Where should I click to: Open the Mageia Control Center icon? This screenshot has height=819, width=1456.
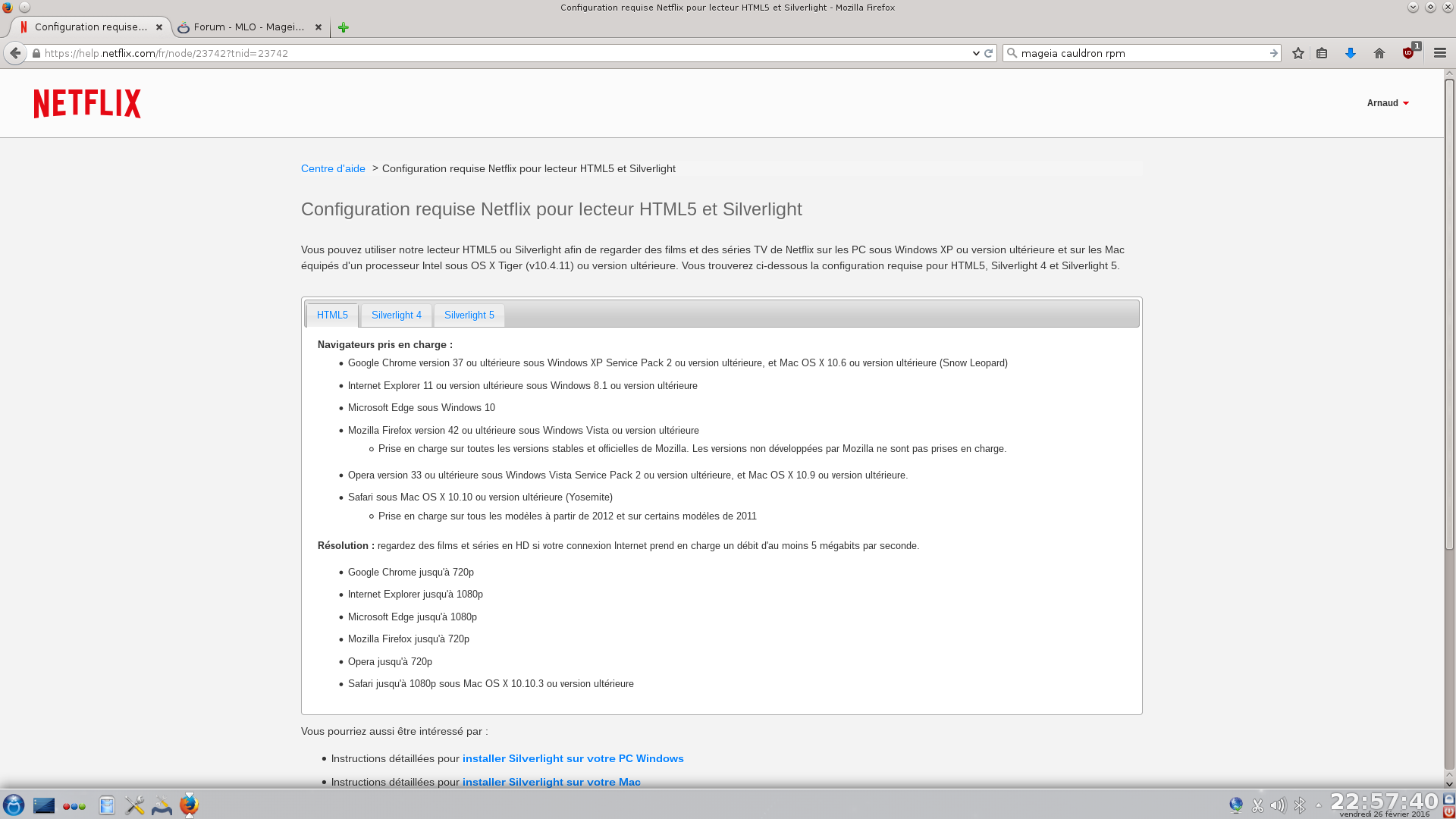click(x=162, y=805)
